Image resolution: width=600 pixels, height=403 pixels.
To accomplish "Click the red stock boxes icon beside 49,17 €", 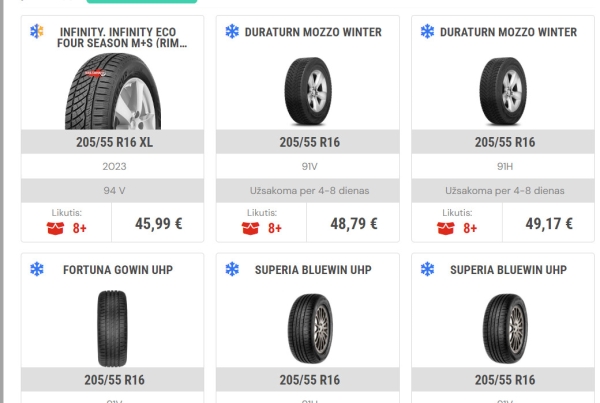I will click(x=445, y=227).
